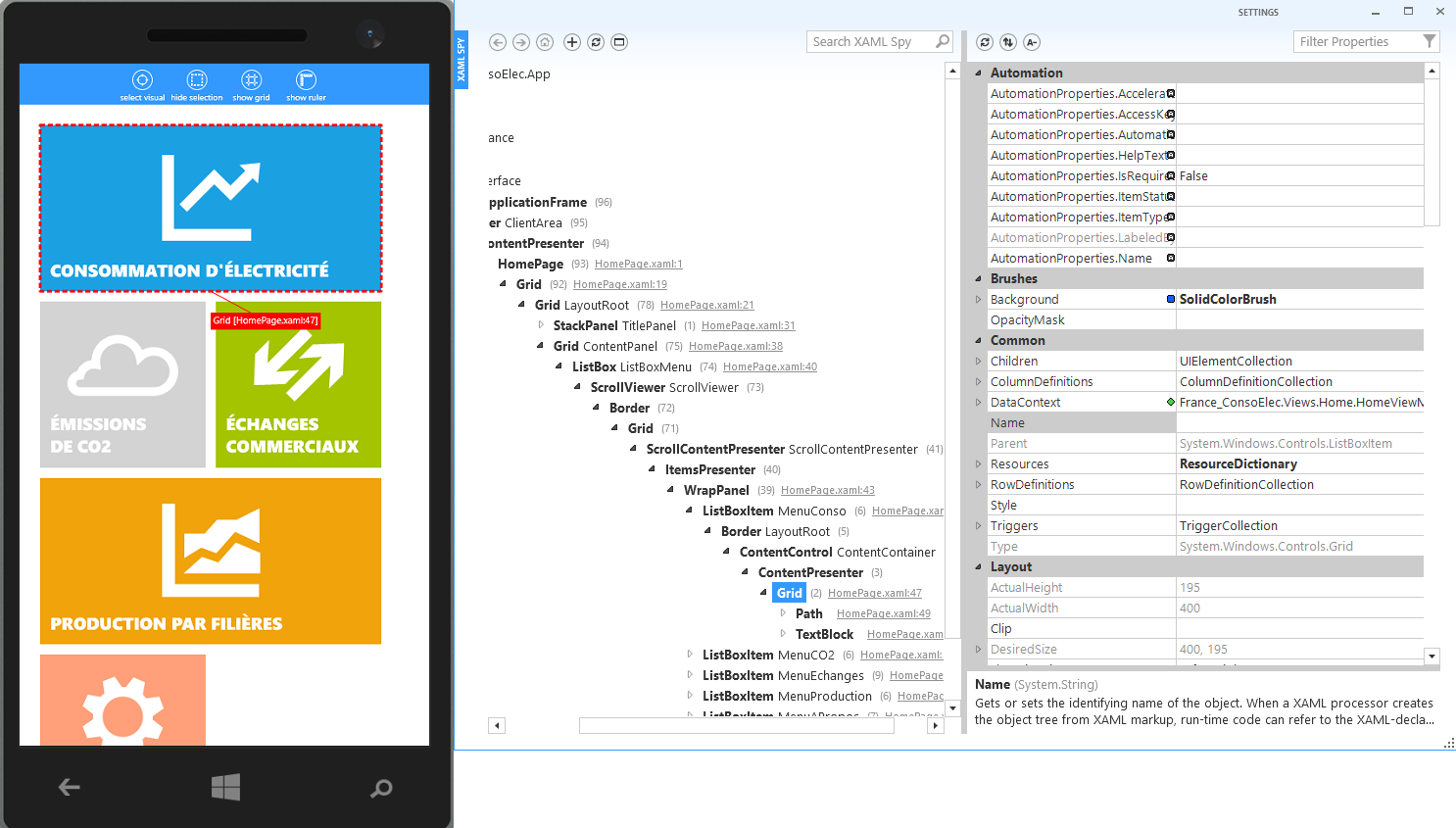Open the HomePage.xaml:47 link beside Grid
The width and height of the screenshot is (1456, 828).
[x=874, y=593]
